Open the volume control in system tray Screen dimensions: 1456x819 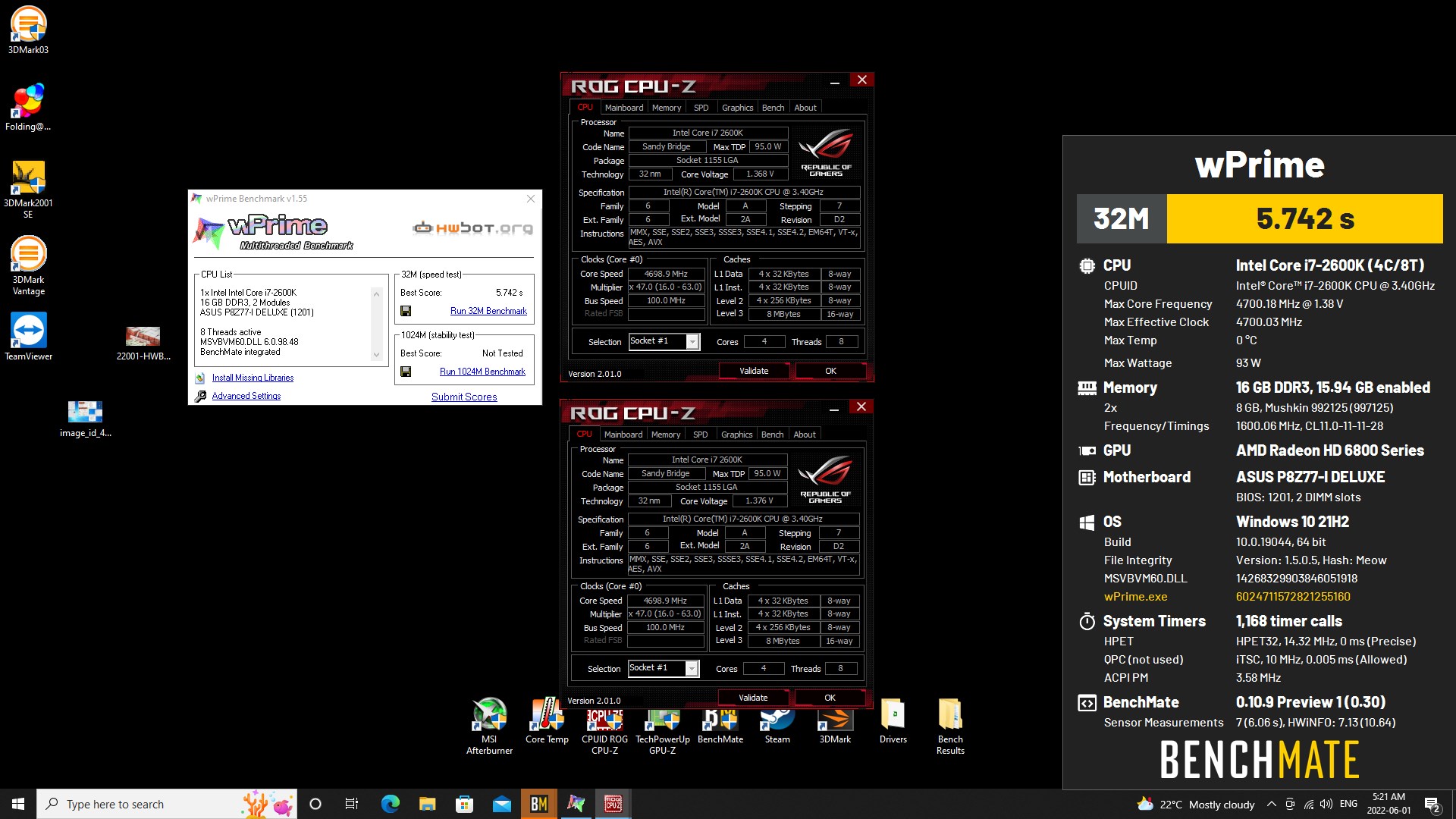click(x=1326, y=804)
